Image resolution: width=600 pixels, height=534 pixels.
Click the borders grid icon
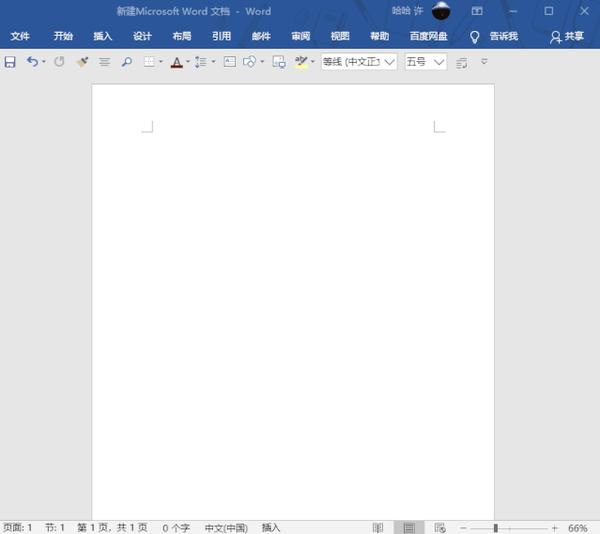(x=149, y=62)
